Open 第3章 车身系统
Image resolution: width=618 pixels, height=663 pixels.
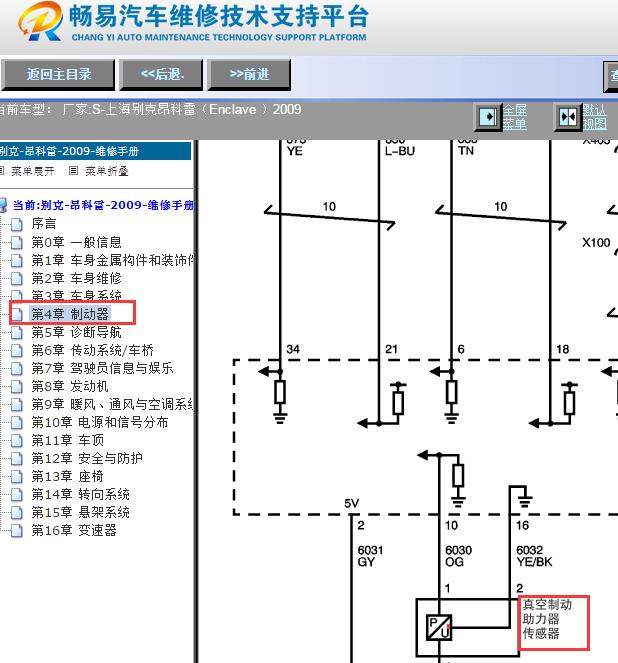coord(77,295)
